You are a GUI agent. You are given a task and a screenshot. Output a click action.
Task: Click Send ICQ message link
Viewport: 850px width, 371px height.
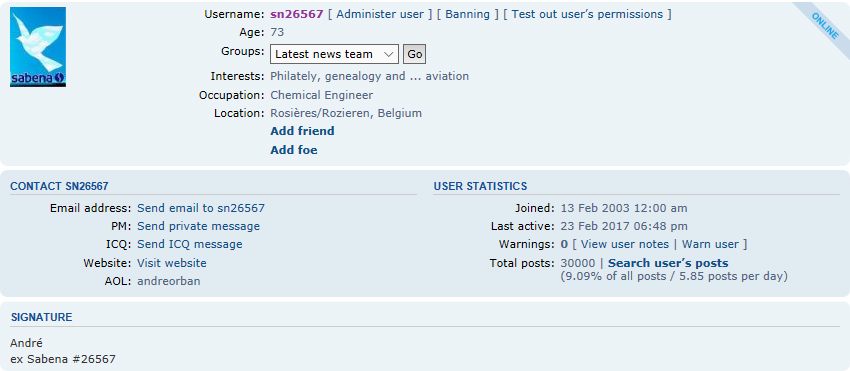[x=190, y=244]
